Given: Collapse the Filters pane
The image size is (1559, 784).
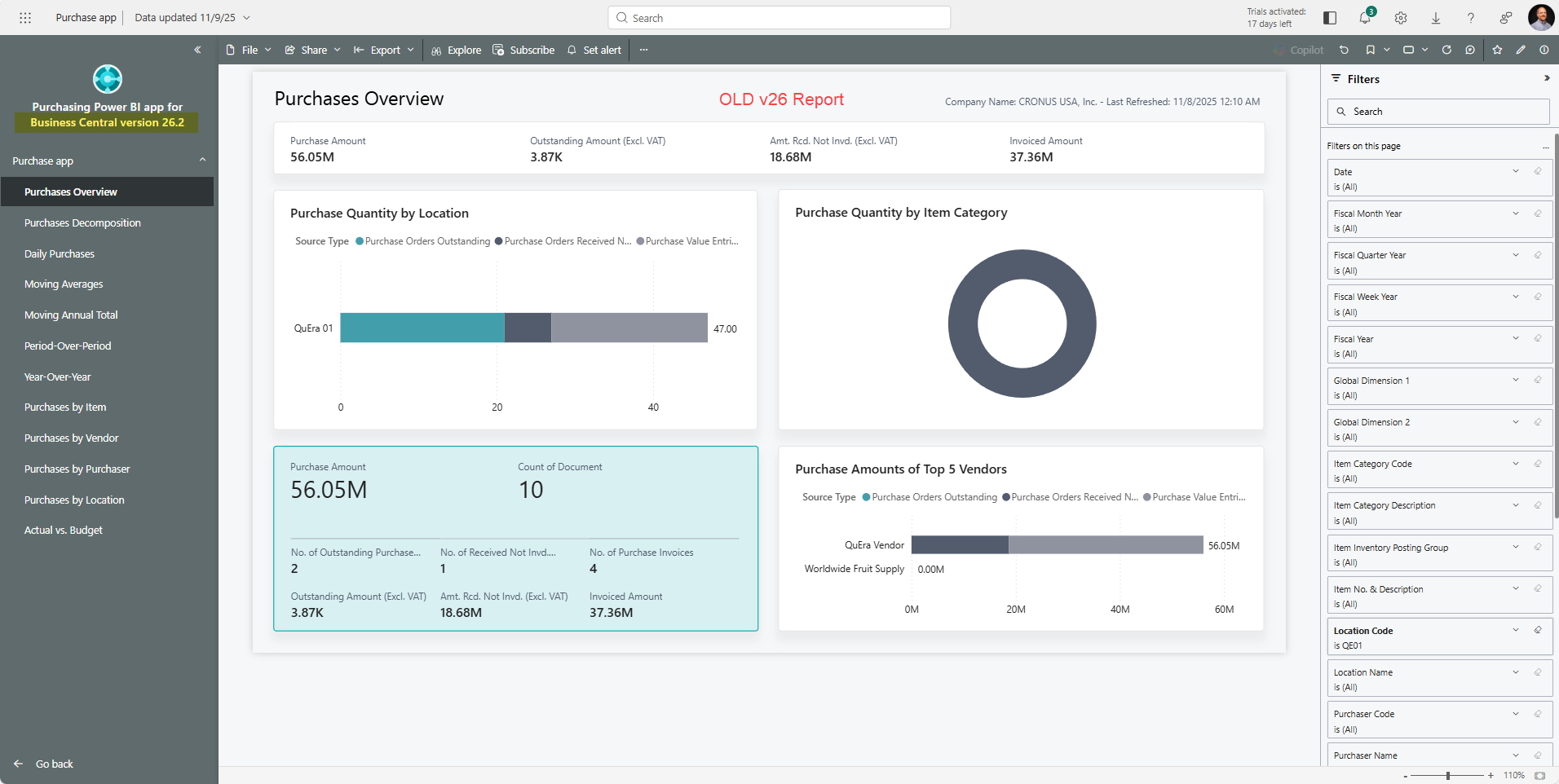Looking at the screenshot, I should (1546, 78).
